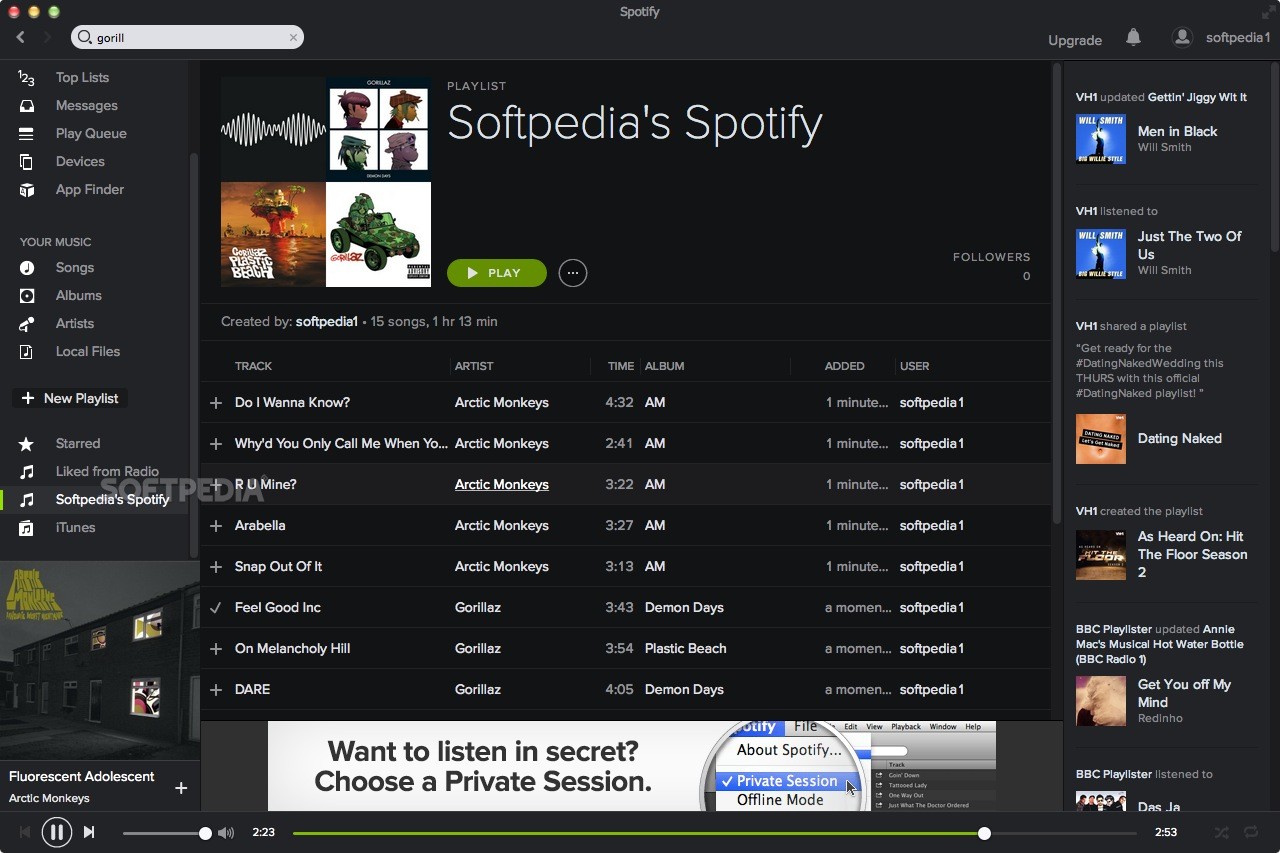Open the playlist options ellipsis menu

coord(572,272)
